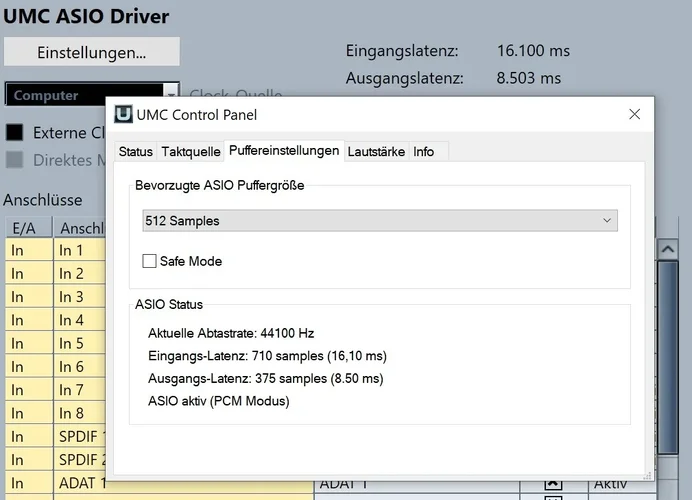Enable the Safe Mode checkbox
The image size is (692, 500).
149,261
